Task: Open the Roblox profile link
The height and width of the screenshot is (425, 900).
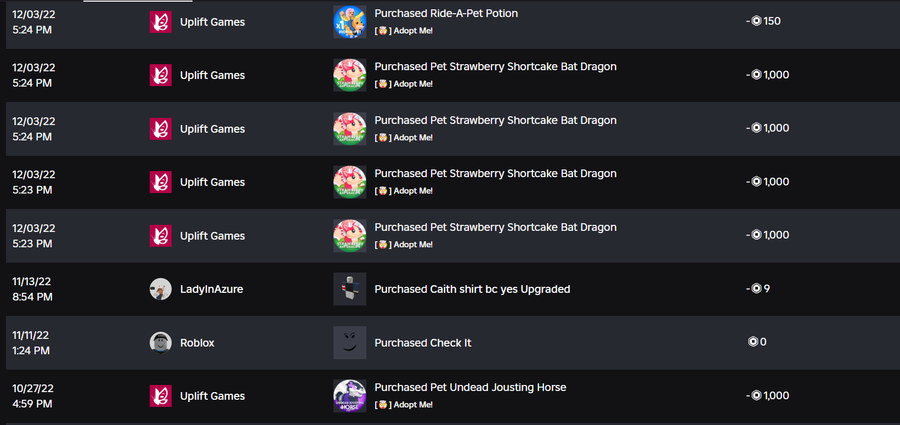Action: (197, 343)
